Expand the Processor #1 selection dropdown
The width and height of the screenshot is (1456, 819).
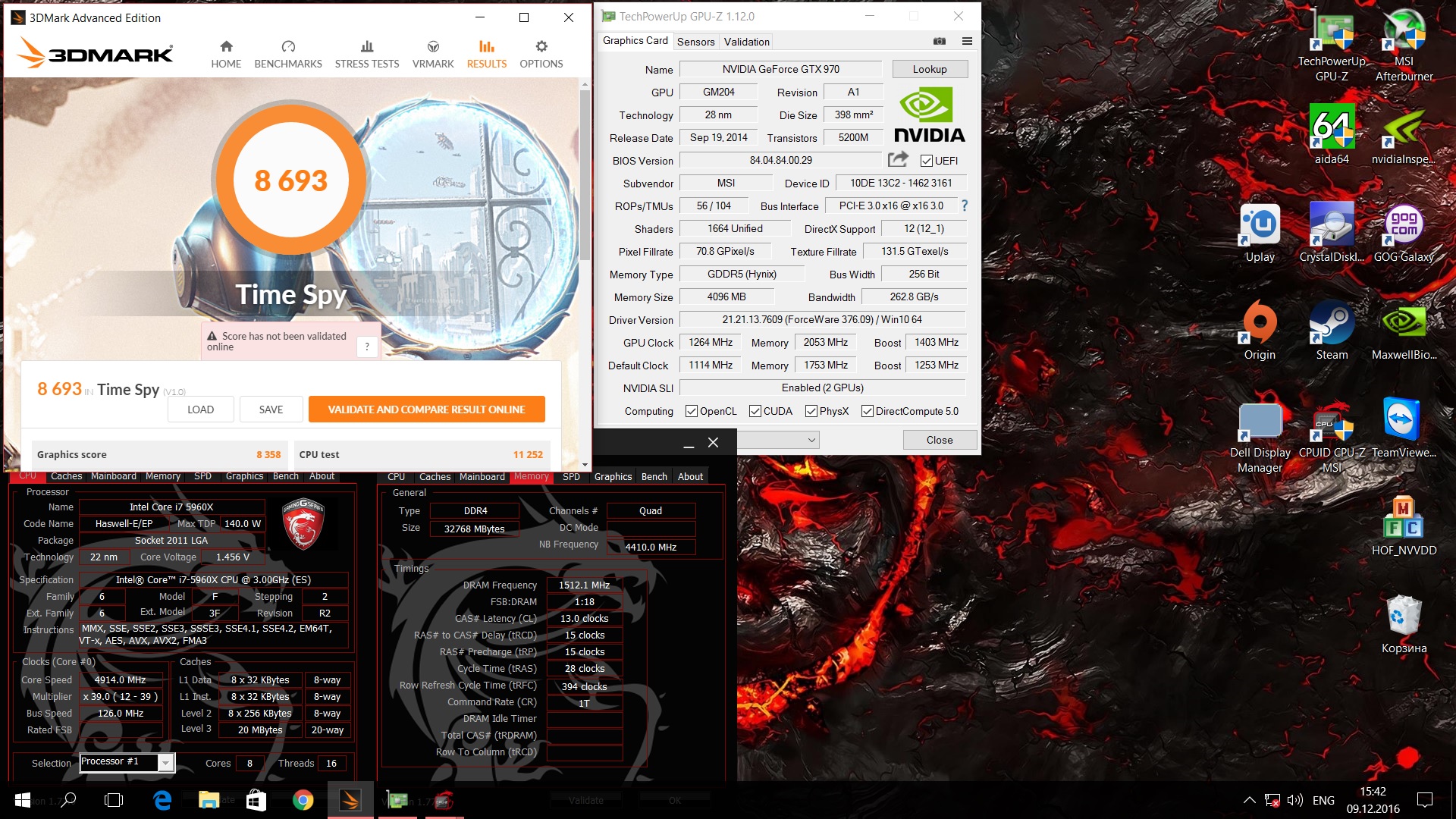tap(166, 762)
